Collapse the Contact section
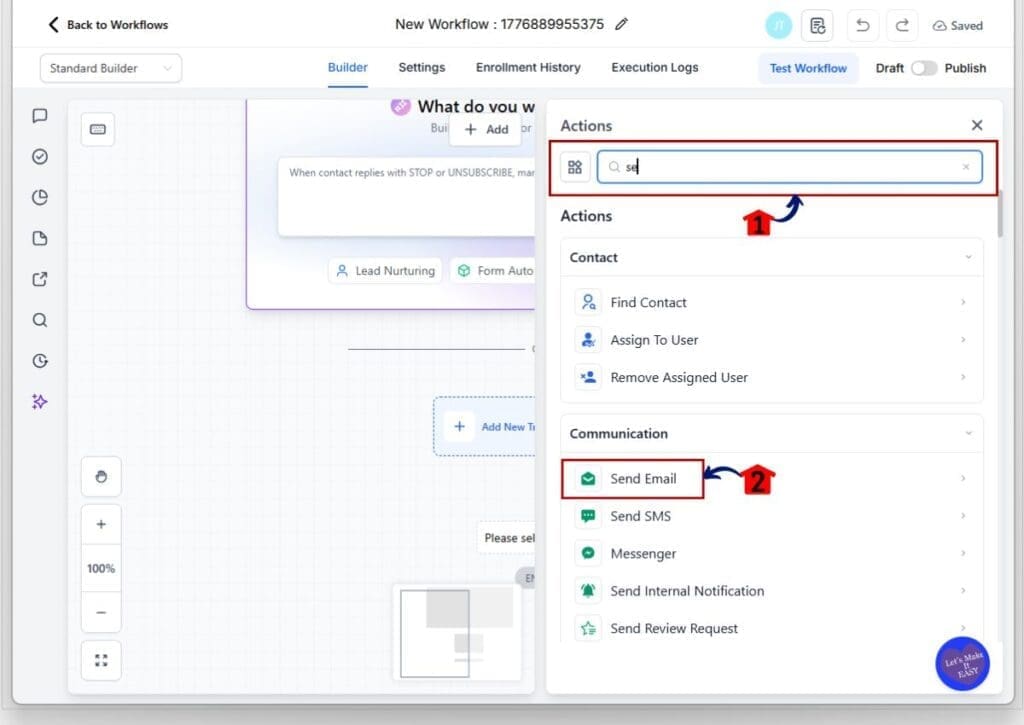1024x725 pixels. 967,258
